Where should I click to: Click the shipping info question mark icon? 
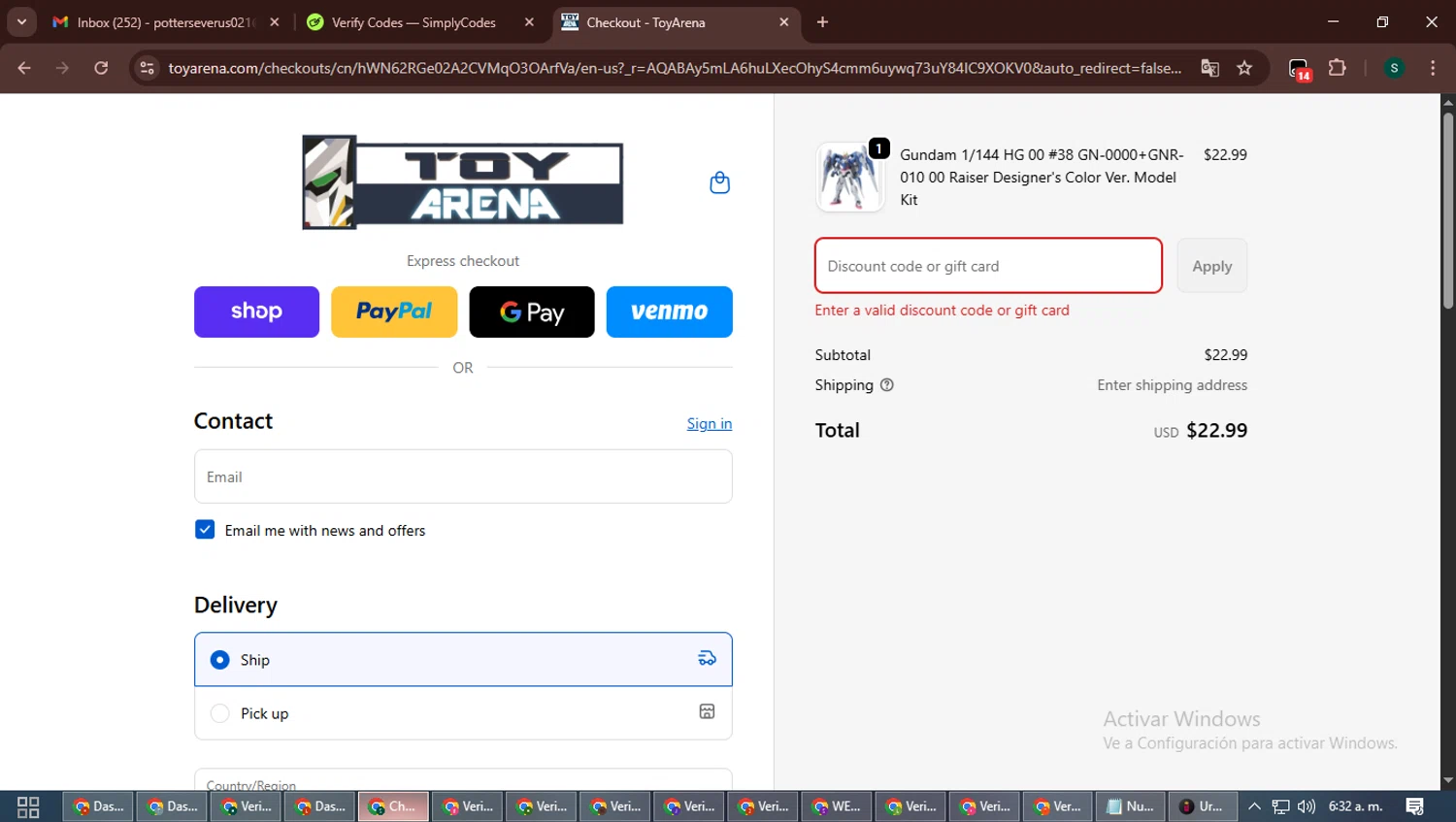(x=886, y=385)
